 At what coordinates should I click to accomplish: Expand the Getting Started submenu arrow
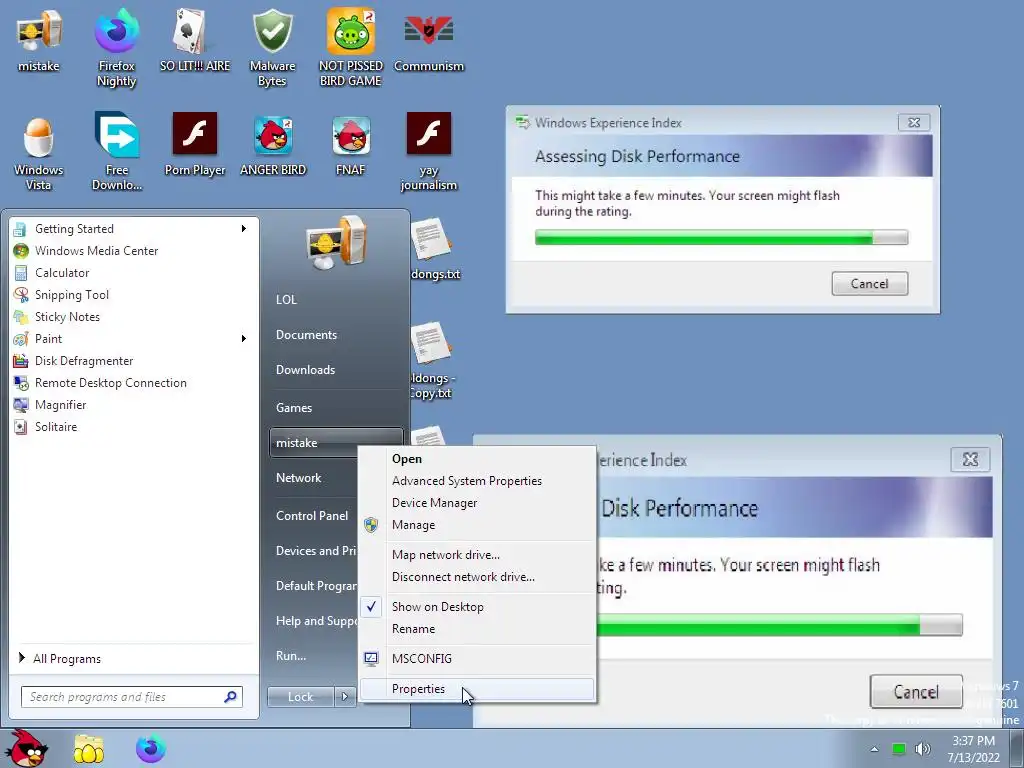pos(244,229)
